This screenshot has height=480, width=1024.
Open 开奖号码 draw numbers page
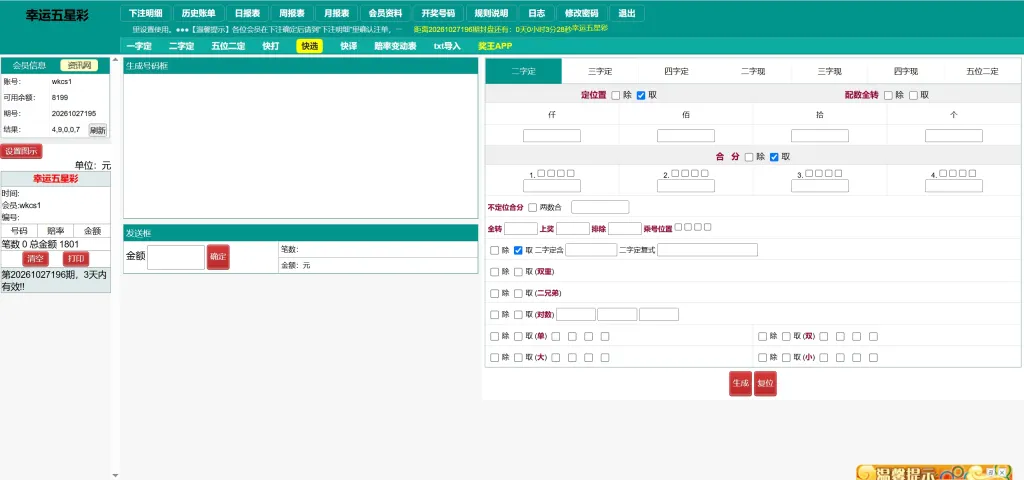tap(438, 13)
